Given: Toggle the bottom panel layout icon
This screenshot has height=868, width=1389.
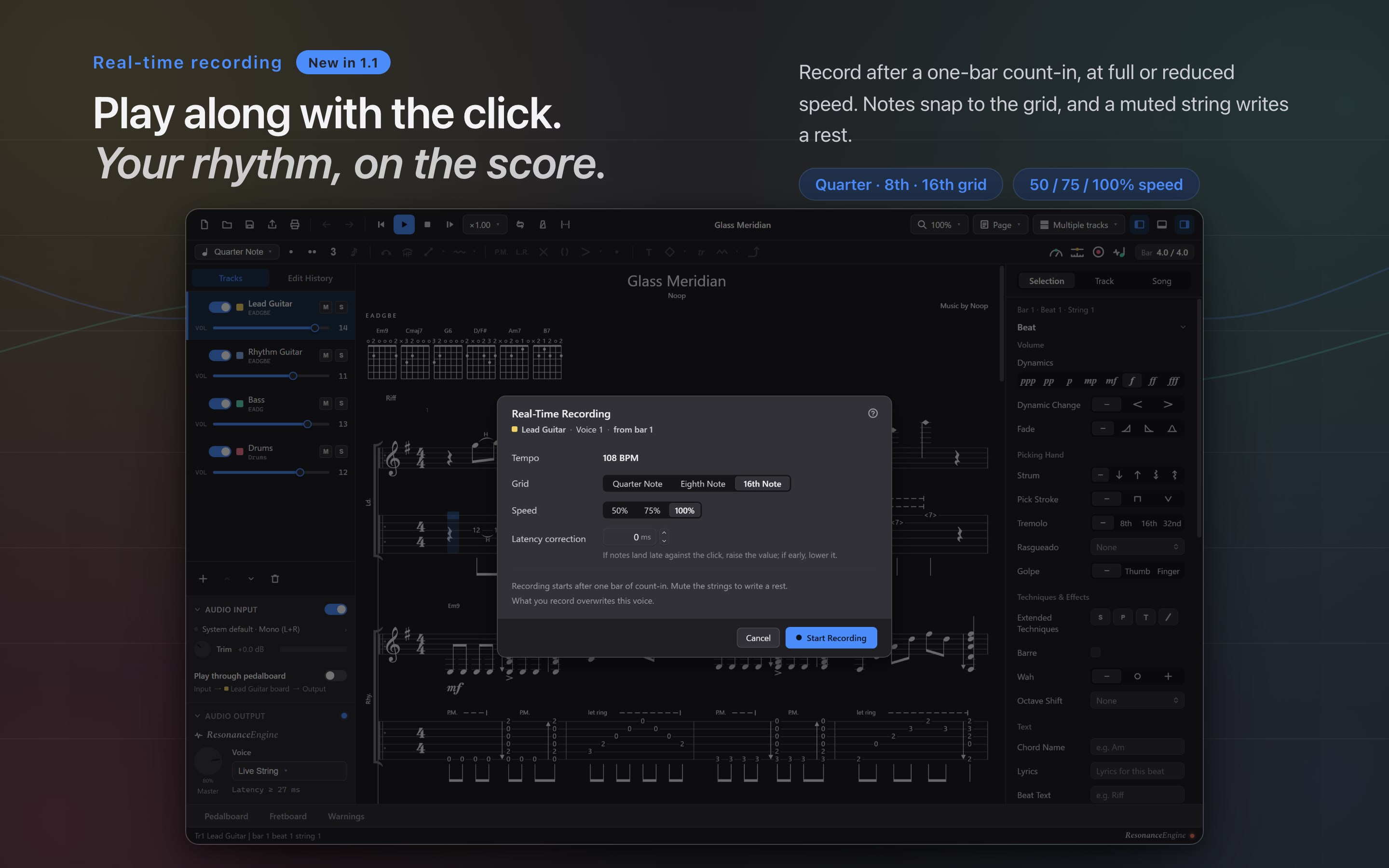Looking at the screenshot, I should click(x=1162, y=224).
